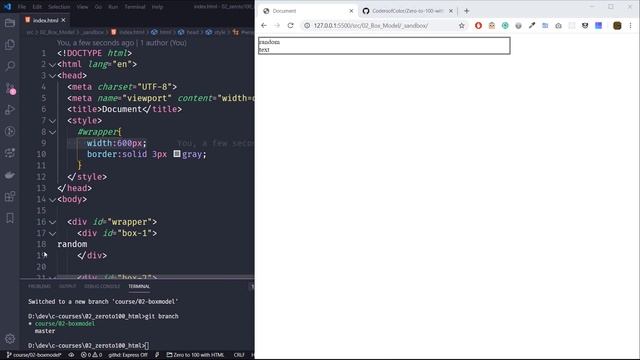Collapse the #wrapper rule fold on line 8
640x360 pixels.
52,132
